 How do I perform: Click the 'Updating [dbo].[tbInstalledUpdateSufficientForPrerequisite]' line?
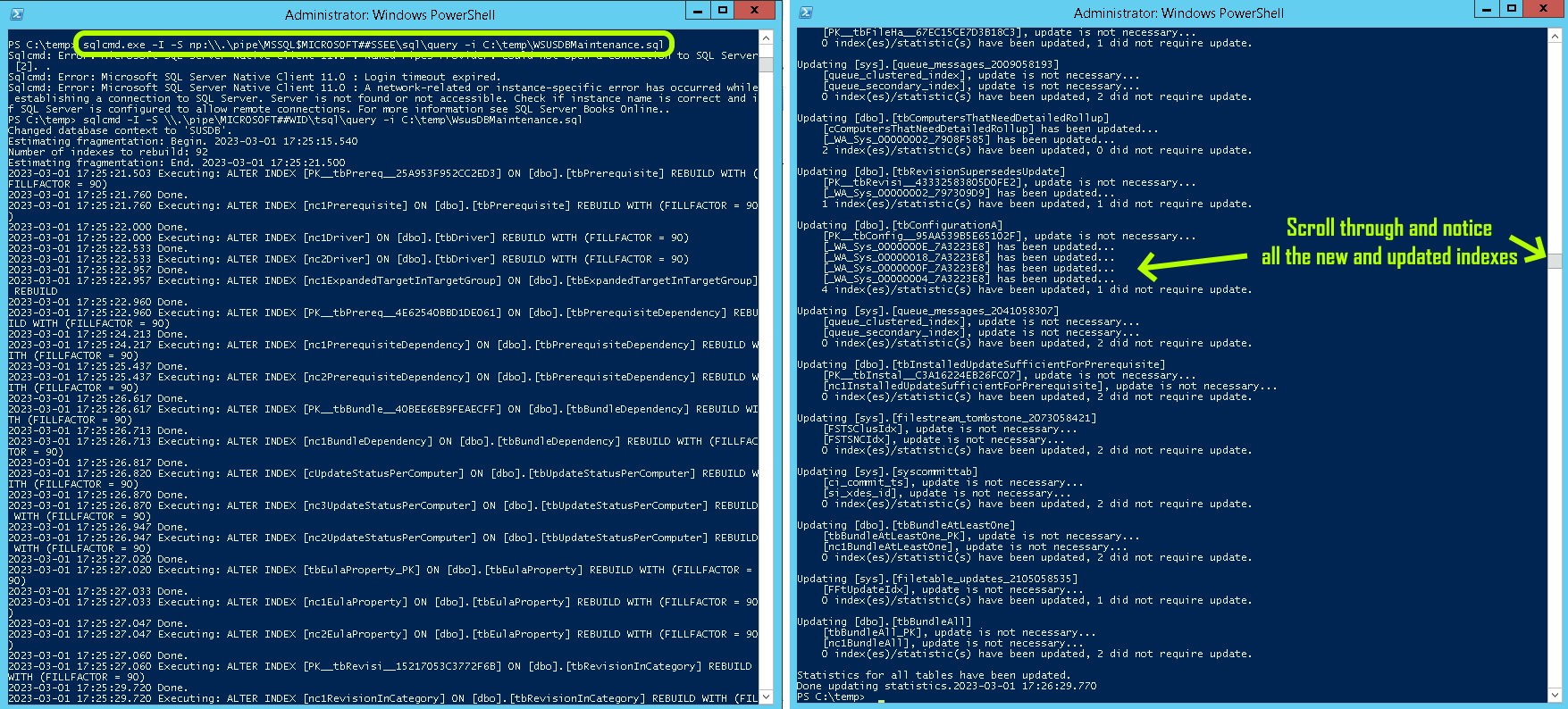pyautogui.click(x=981, y=364)
